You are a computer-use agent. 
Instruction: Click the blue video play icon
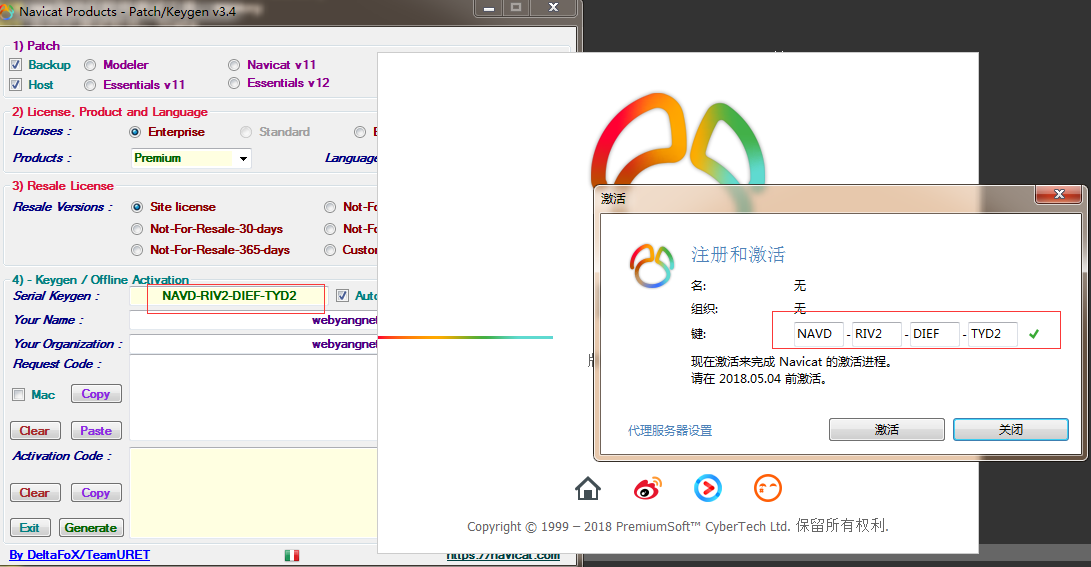tap(708, 488)
